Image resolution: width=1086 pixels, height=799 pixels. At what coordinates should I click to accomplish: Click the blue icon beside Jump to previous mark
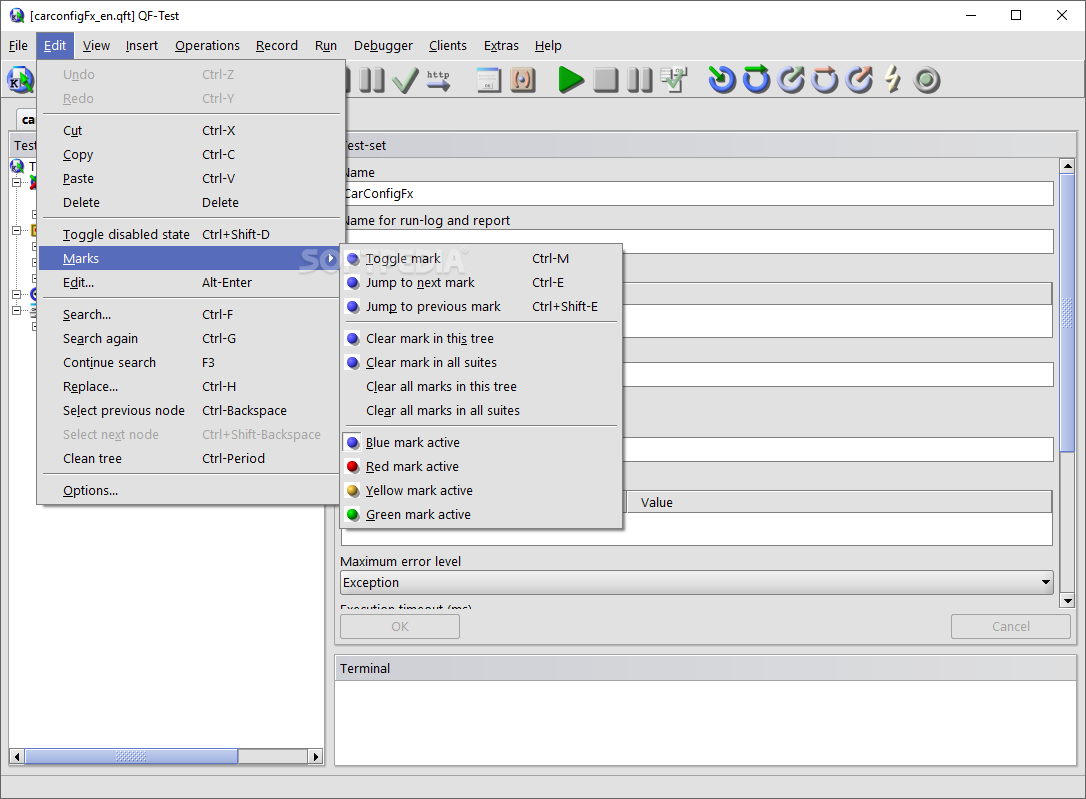(353, 307)
